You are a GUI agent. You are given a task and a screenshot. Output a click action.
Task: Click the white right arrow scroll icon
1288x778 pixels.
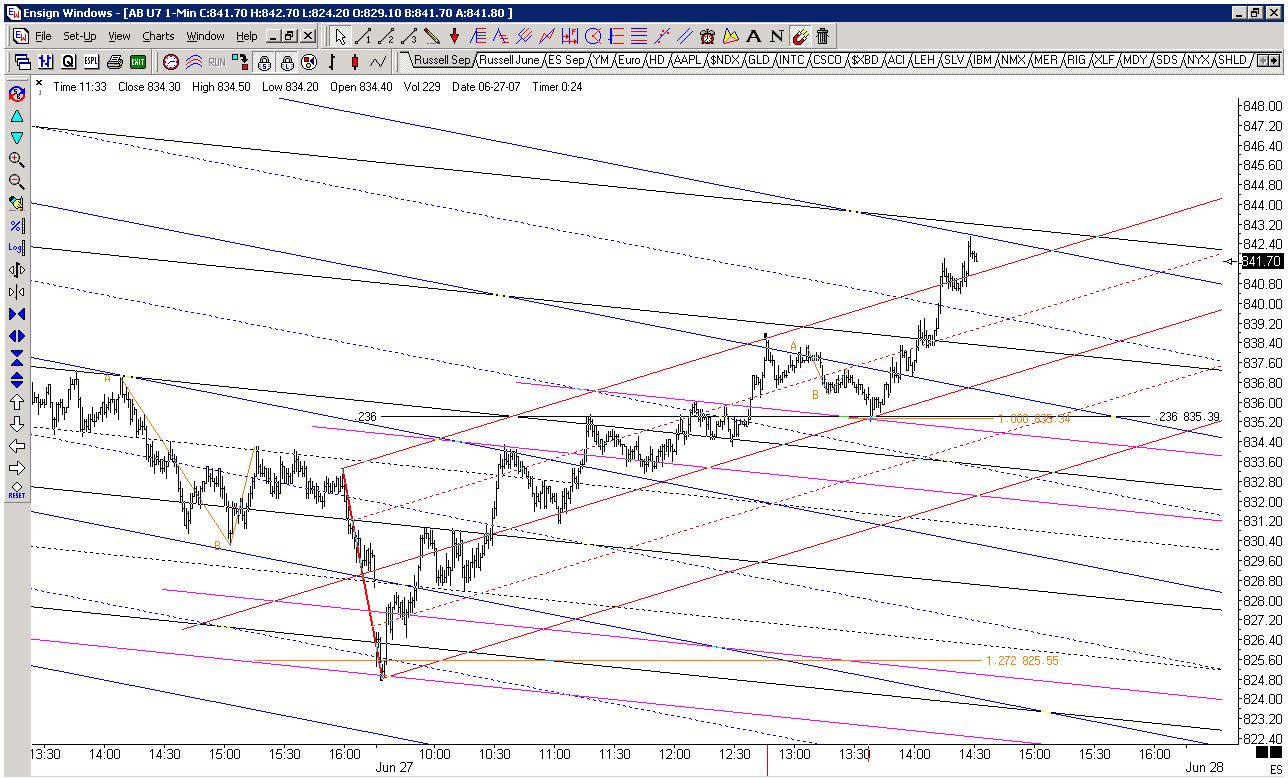click(17, 467)
